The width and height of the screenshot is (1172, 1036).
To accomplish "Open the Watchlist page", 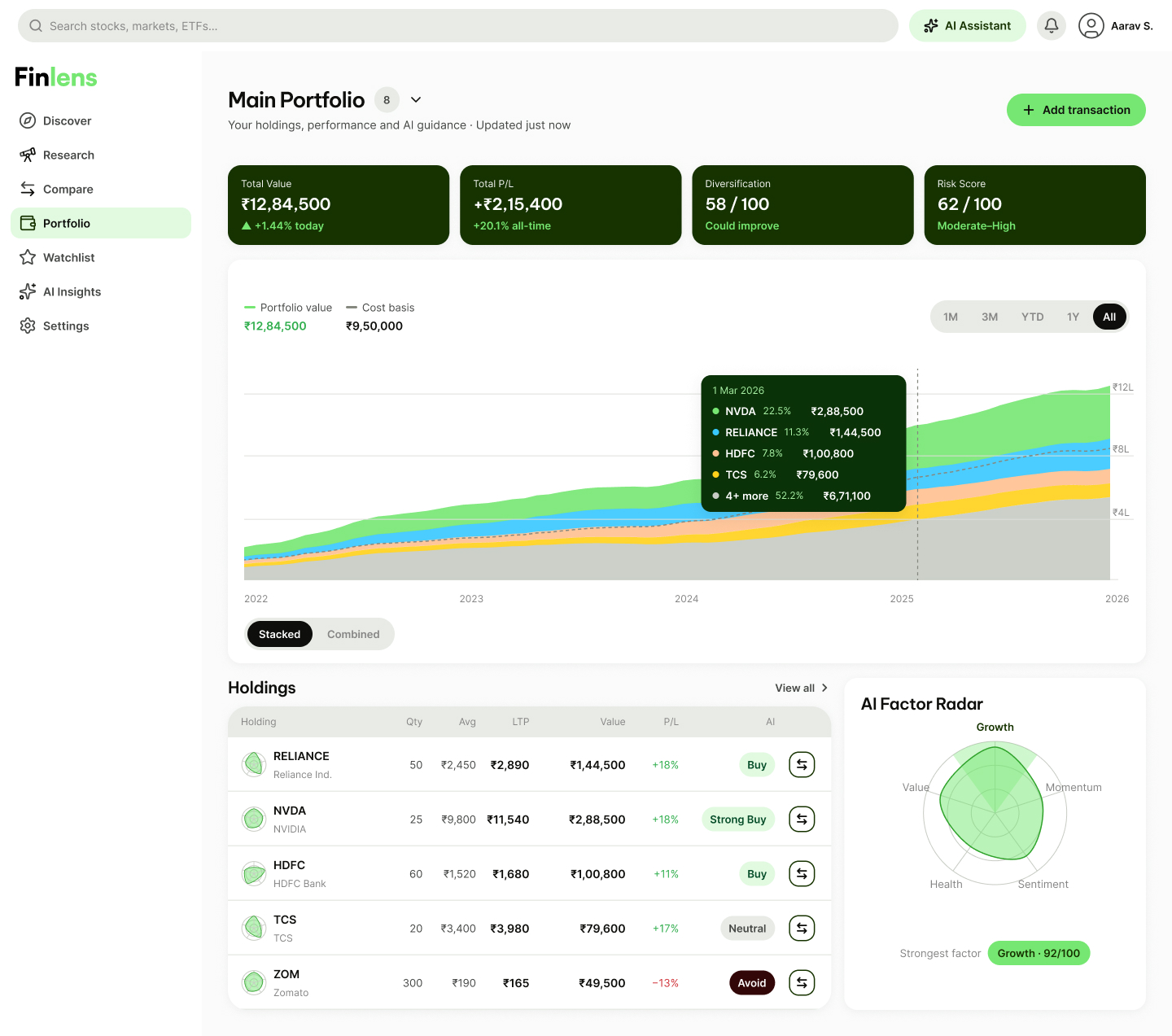I will [101, 257].
